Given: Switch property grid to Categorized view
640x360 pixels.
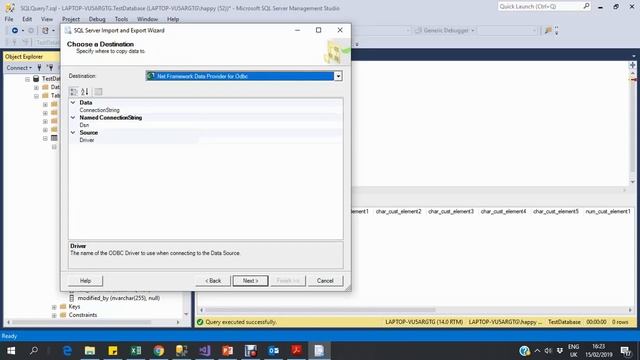Looking at the screenshot, I should coord(74,92).
